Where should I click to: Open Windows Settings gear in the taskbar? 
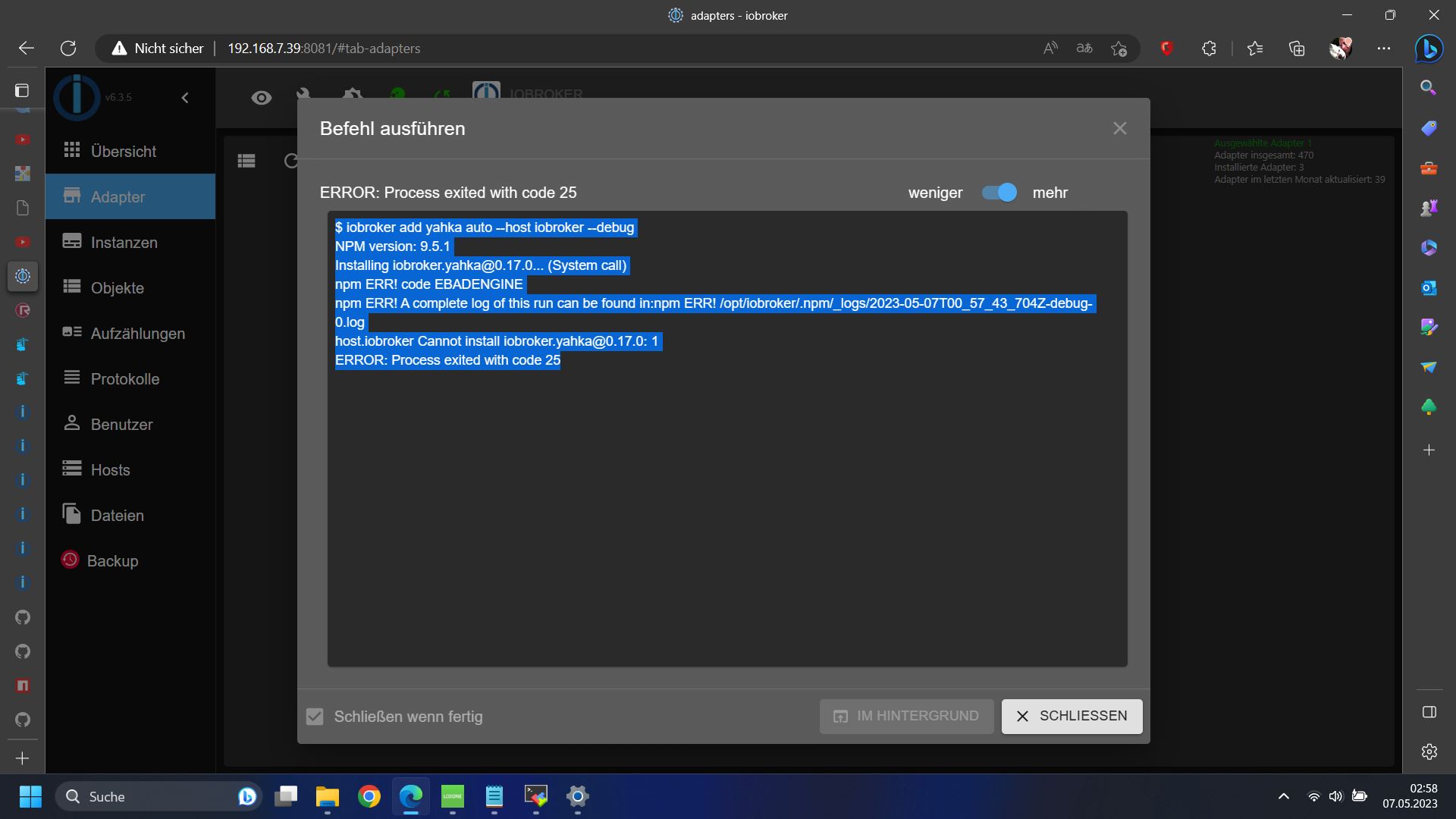578,796
